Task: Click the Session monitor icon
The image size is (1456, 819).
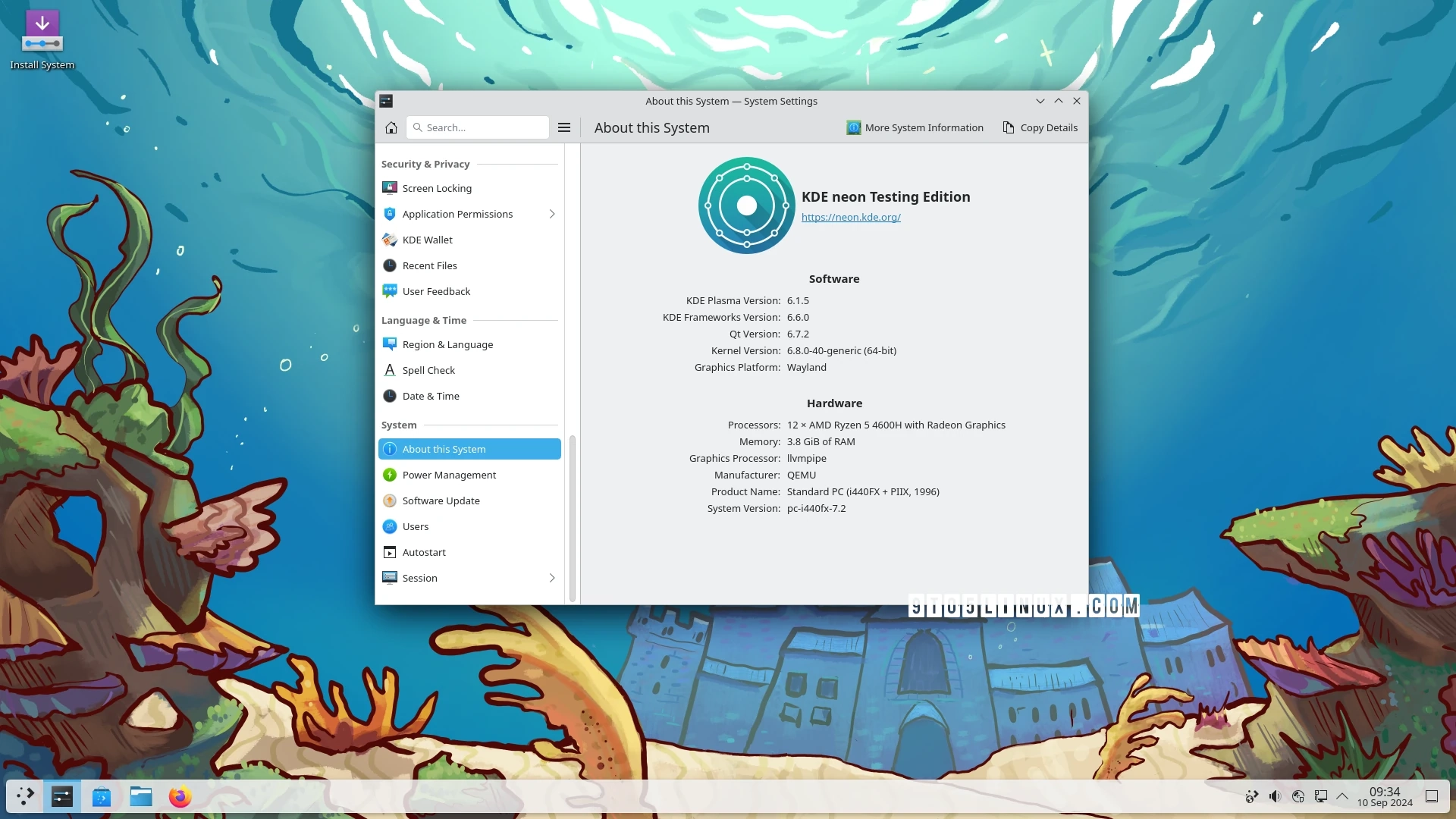Action: coord(390,578)
